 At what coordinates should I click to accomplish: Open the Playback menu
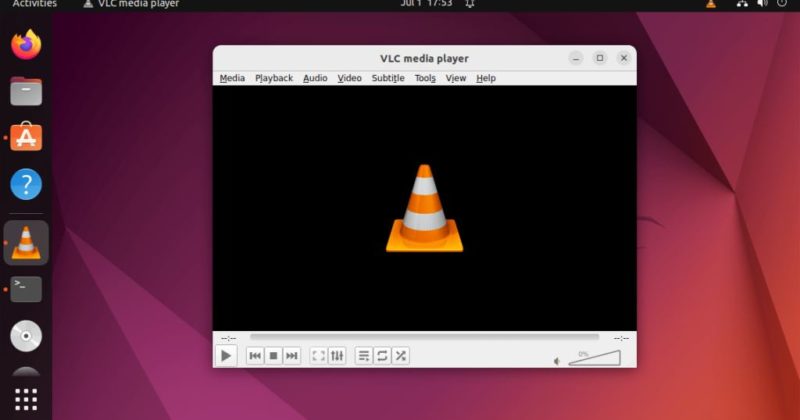(x=274, y=78)
